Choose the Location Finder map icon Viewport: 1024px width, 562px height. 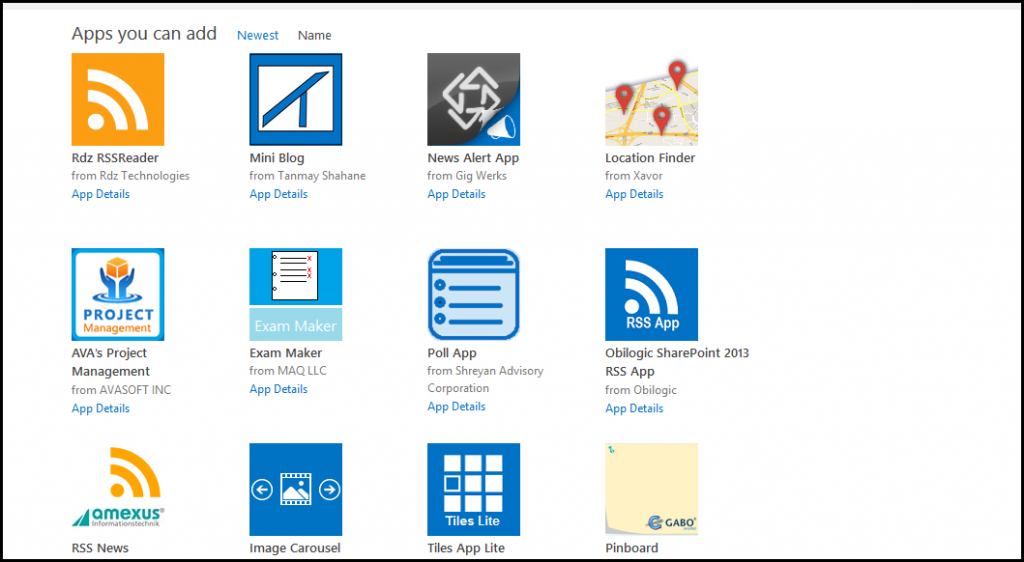tap(651, 99)
